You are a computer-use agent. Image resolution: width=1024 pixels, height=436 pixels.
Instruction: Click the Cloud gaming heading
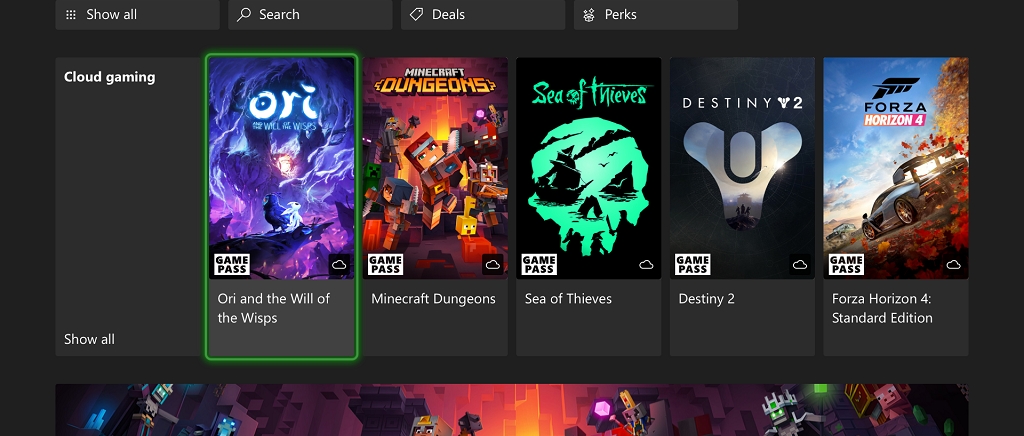point(110,77)
